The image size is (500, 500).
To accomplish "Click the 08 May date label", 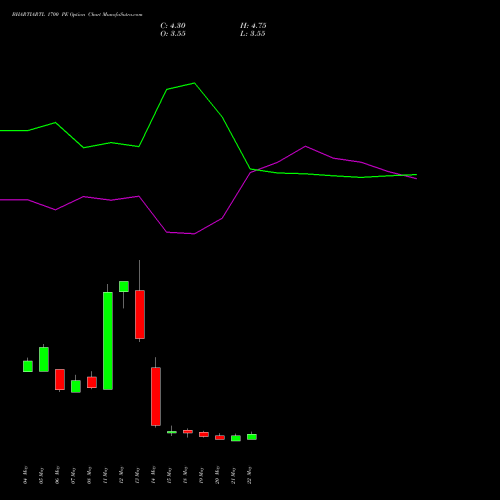I will click(x=90, y=475).
